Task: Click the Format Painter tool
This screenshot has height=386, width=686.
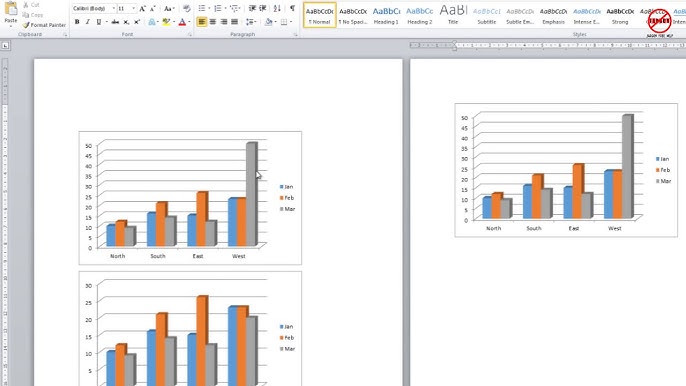Action: 44,25
